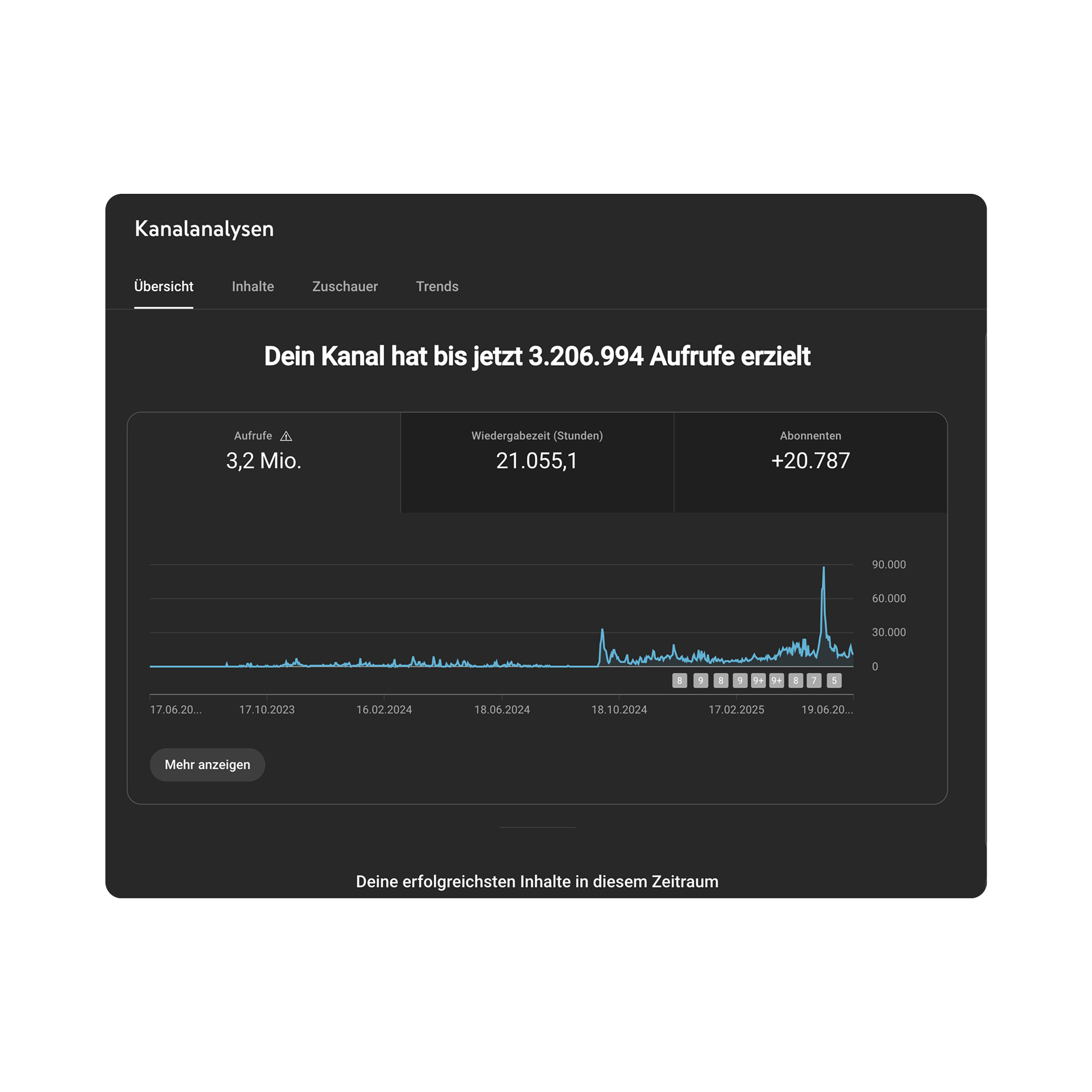This screenshot has height=1092, width=1092.
Task: Go to the Trends tab
Action: [437, 287]
